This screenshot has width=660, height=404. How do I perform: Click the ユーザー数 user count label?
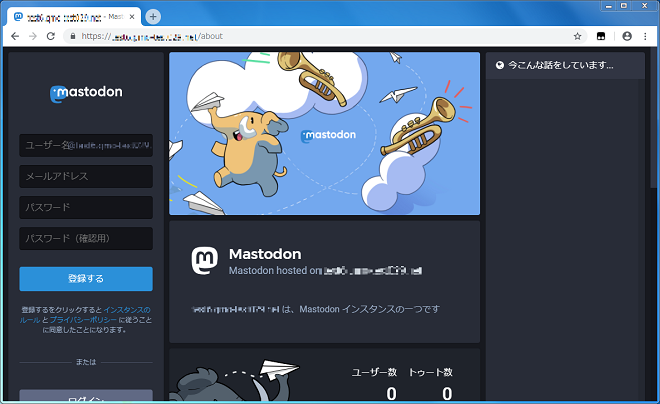374,372
